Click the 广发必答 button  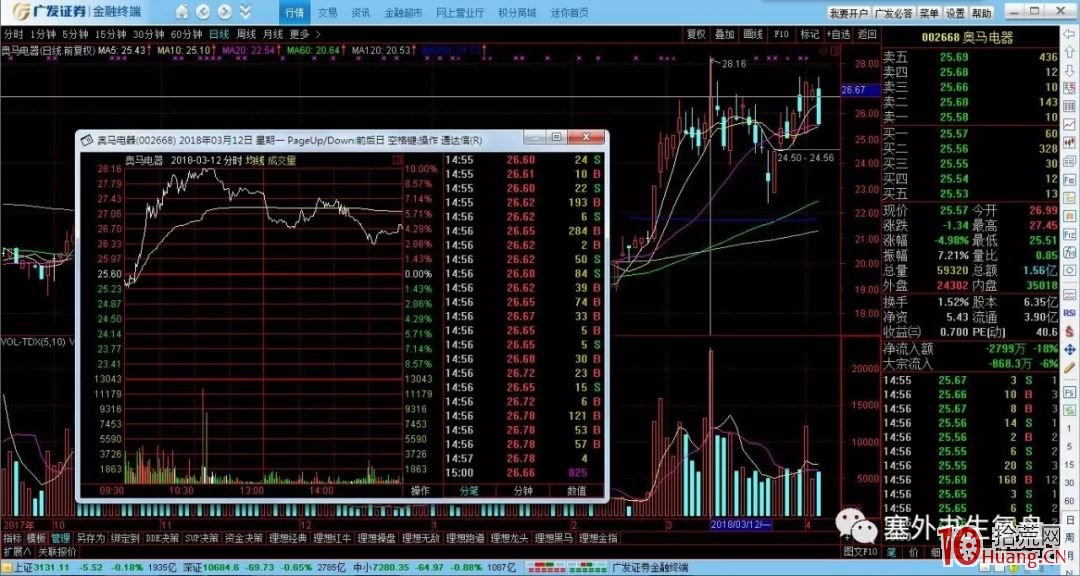click(893, 13)
